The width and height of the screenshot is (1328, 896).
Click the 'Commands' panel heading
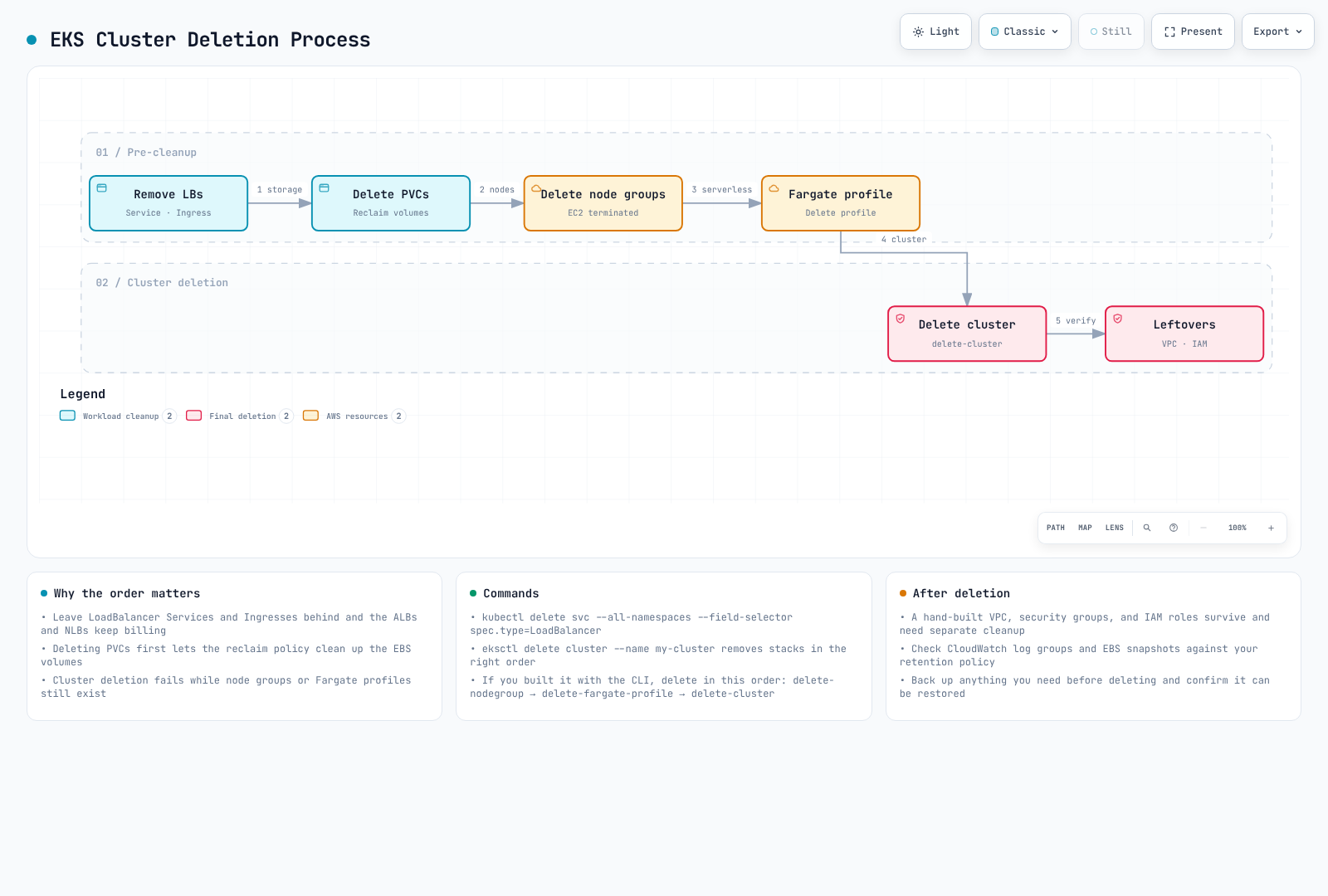511,593
